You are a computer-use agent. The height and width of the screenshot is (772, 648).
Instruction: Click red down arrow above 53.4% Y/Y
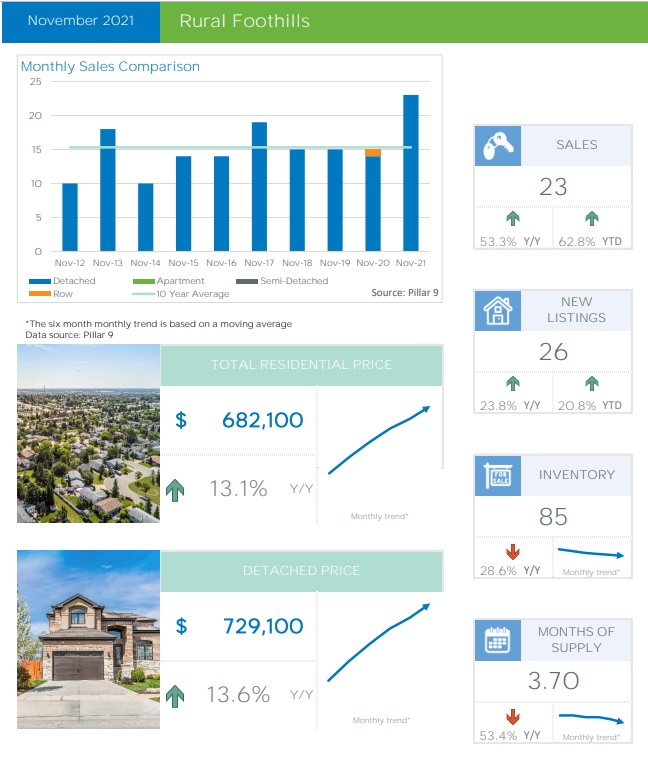(x=513, y=717)
